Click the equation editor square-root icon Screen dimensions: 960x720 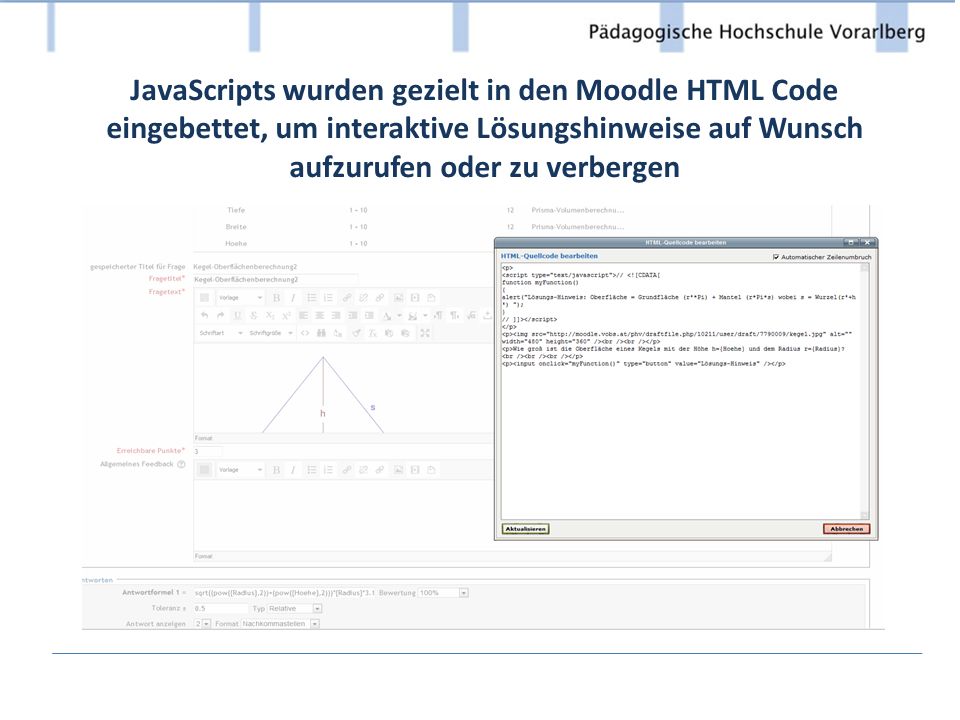(x=471, y=315)
